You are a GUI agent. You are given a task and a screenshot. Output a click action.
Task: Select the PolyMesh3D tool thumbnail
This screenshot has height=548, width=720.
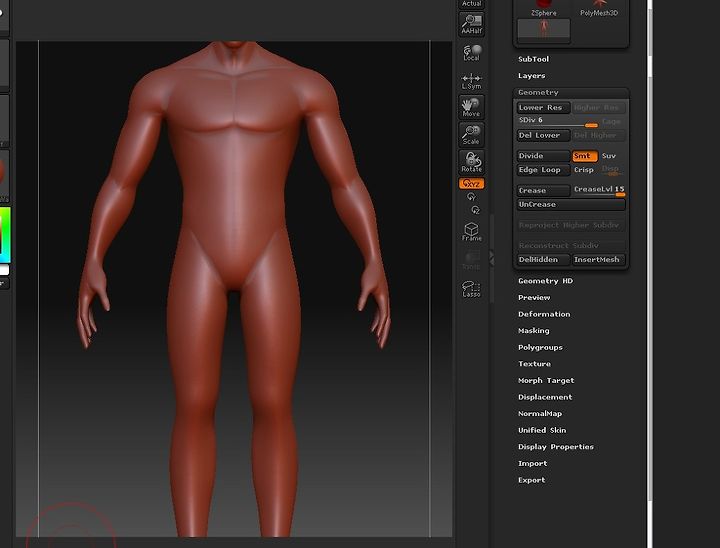(599, 8)
